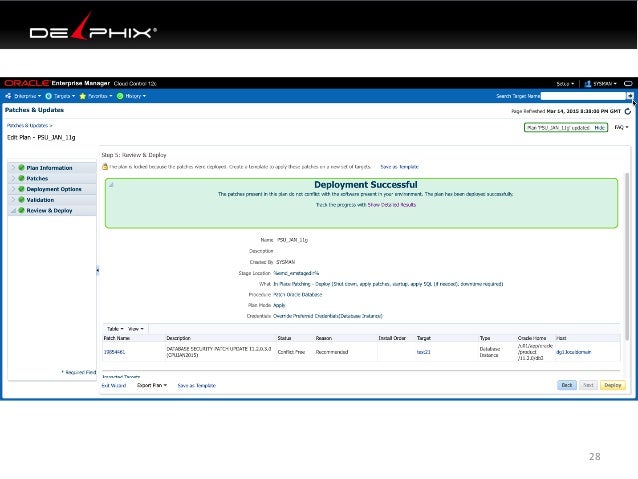The width and height of the screenshot is (638, 479).
Task: Open the History menu
Action: 131,96
